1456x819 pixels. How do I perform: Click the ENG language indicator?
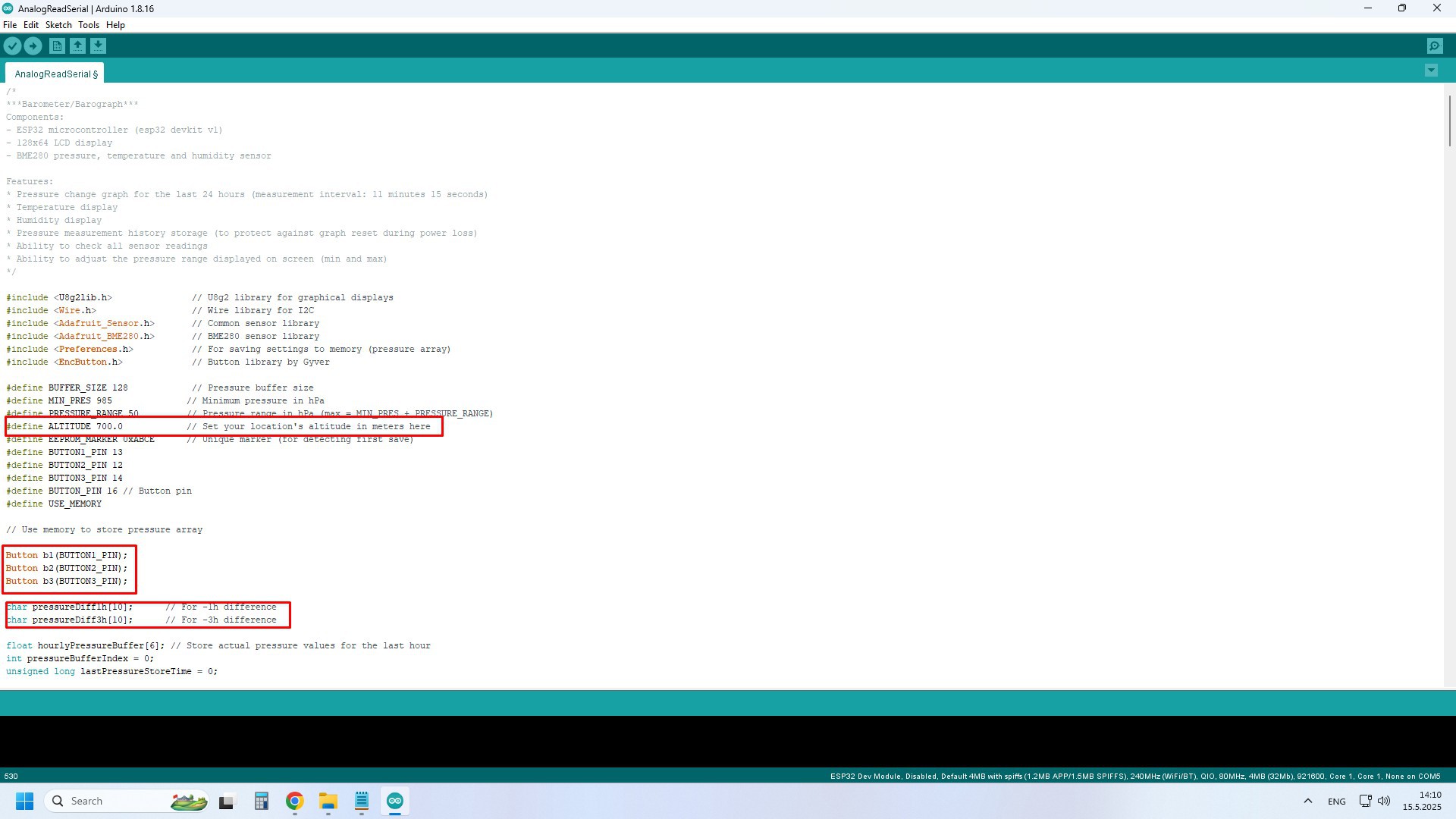coord(1336,802)
